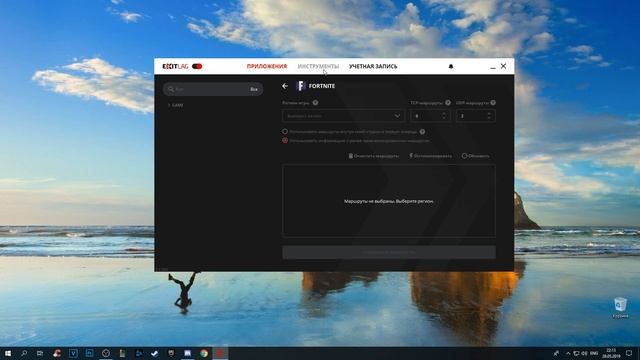Open the Windows Start menu
Image resolution: width=640 pixels, height=360 pixels.
point(8,353)
